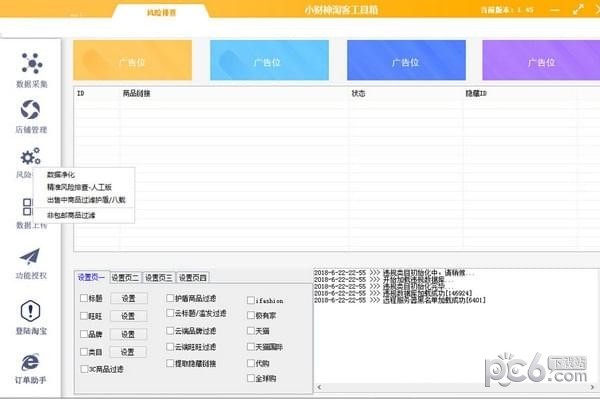Choose the 出售中商品过滤 menu entry
Viewport: 600px width, 399px height.
(x=86, y=200)
